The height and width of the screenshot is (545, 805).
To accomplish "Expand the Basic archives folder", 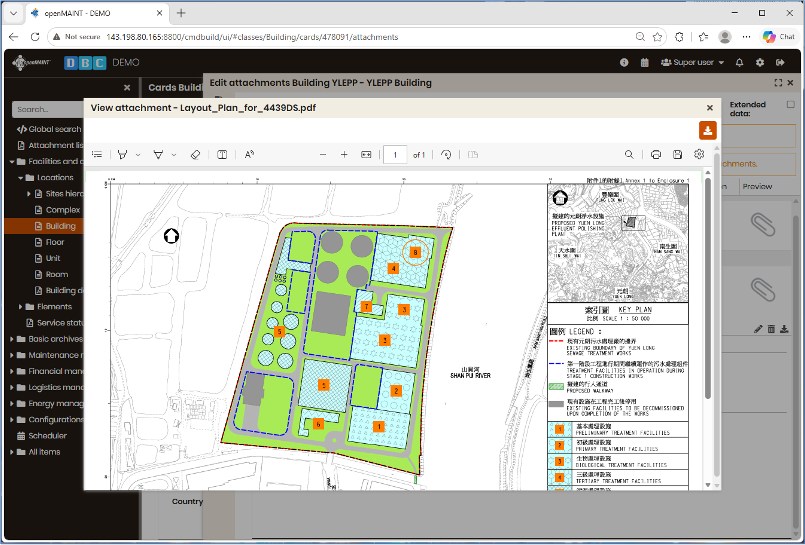I will tap(12, 339).
